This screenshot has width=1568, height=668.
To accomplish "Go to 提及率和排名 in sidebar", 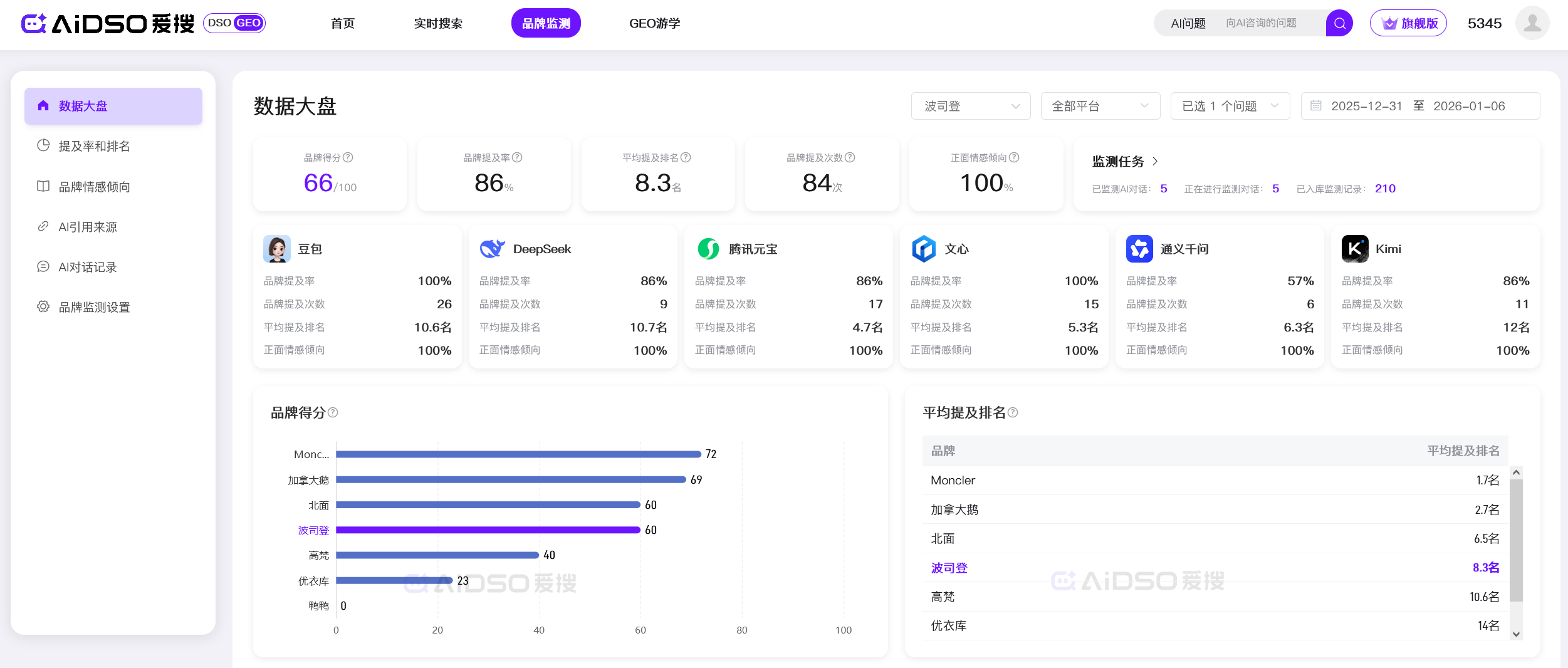I will [x=94, y=146].
